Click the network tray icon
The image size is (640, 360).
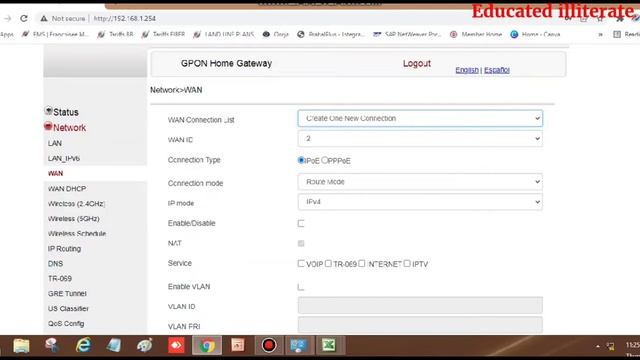611,346
